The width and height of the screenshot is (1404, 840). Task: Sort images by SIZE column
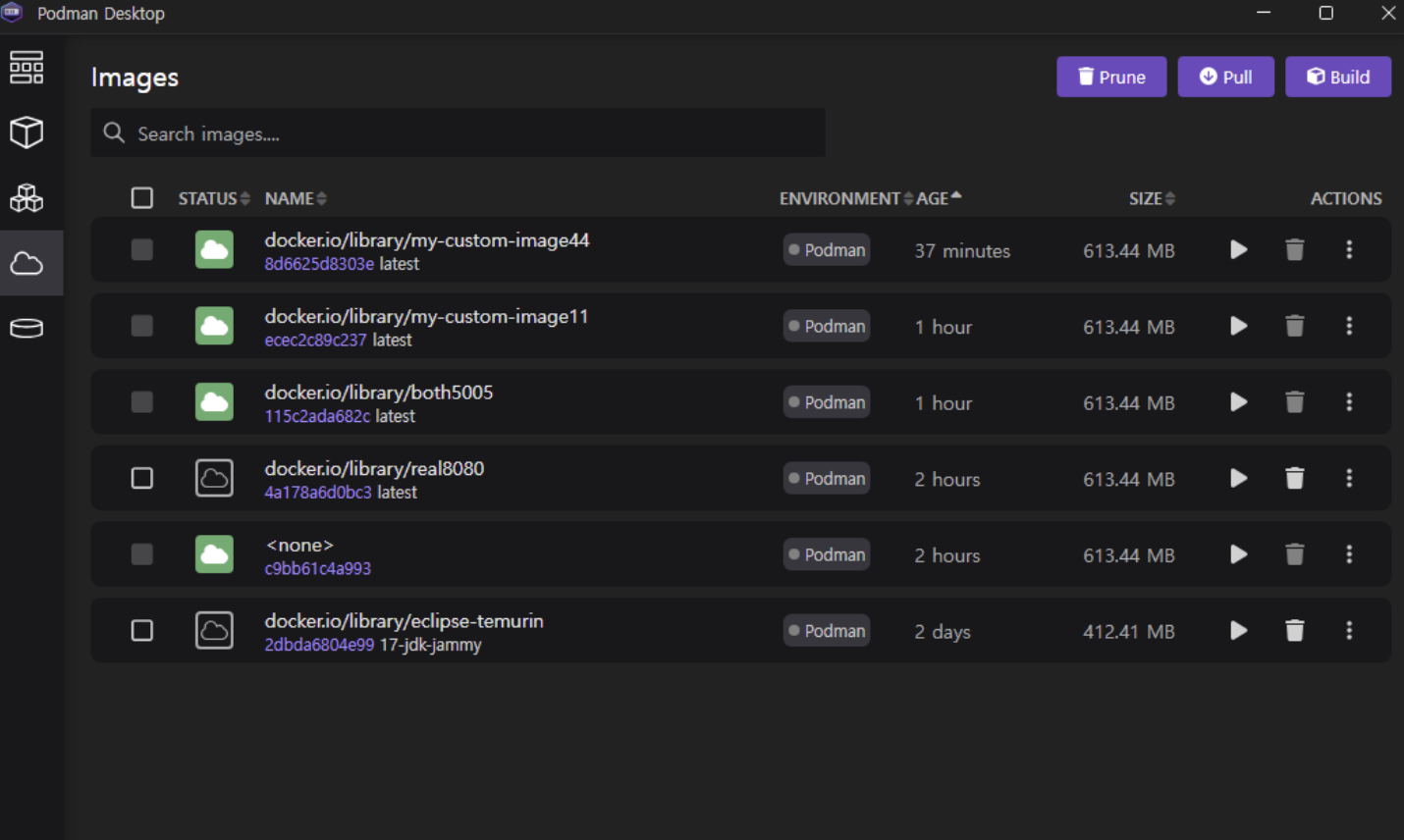point(1152,198)
